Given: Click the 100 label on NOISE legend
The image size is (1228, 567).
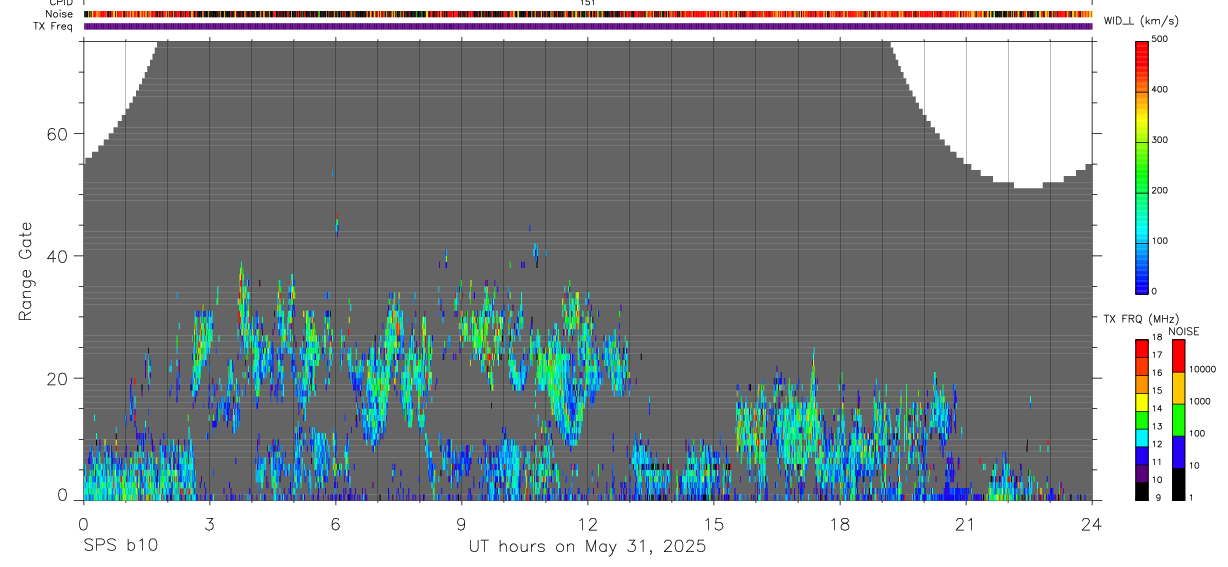Looking at the screenshot, I should (1197, 433).
